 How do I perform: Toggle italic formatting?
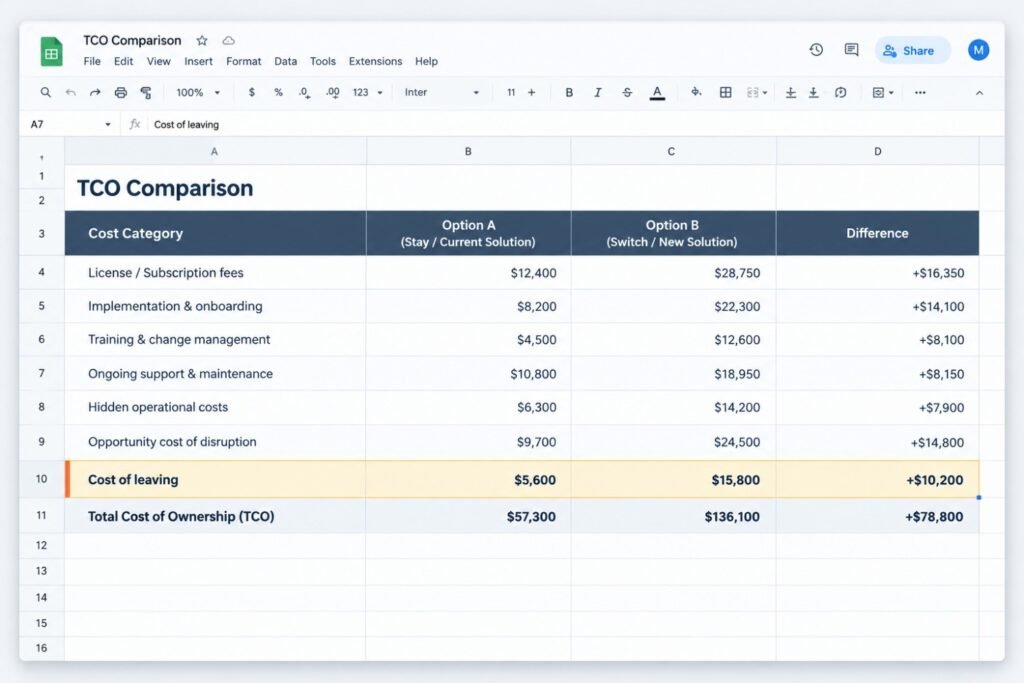click(597, 93)
